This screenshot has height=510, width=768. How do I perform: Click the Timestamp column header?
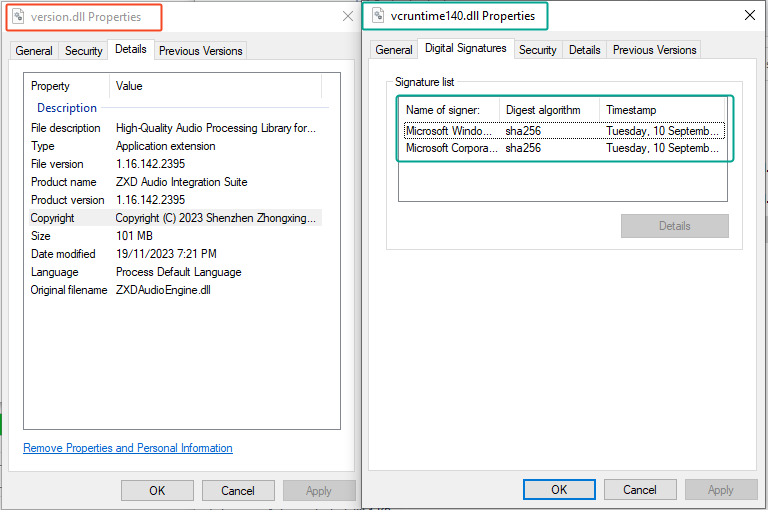pos(662,110)
